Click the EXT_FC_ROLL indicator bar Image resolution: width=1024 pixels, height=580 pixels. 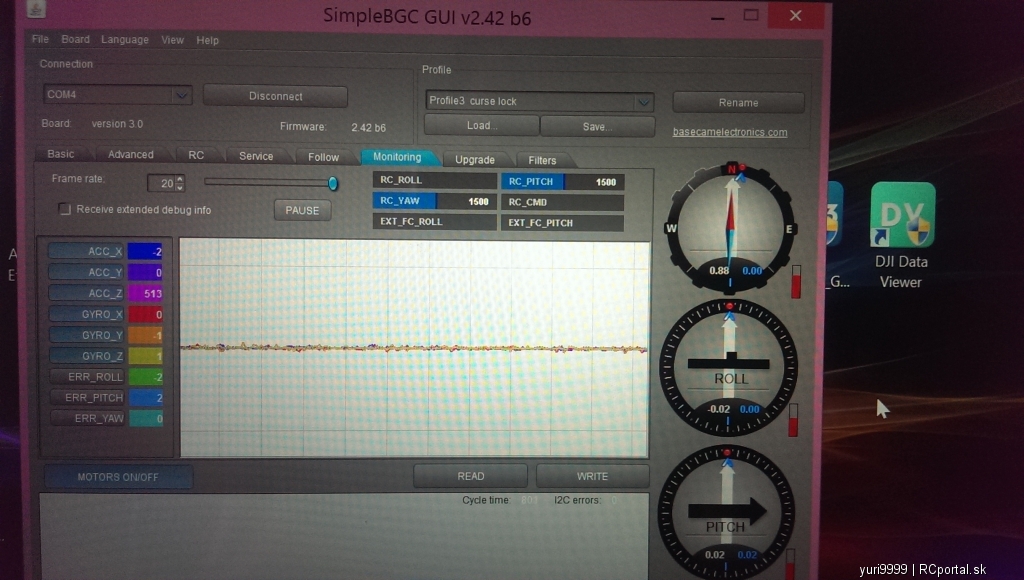point(434,221)
